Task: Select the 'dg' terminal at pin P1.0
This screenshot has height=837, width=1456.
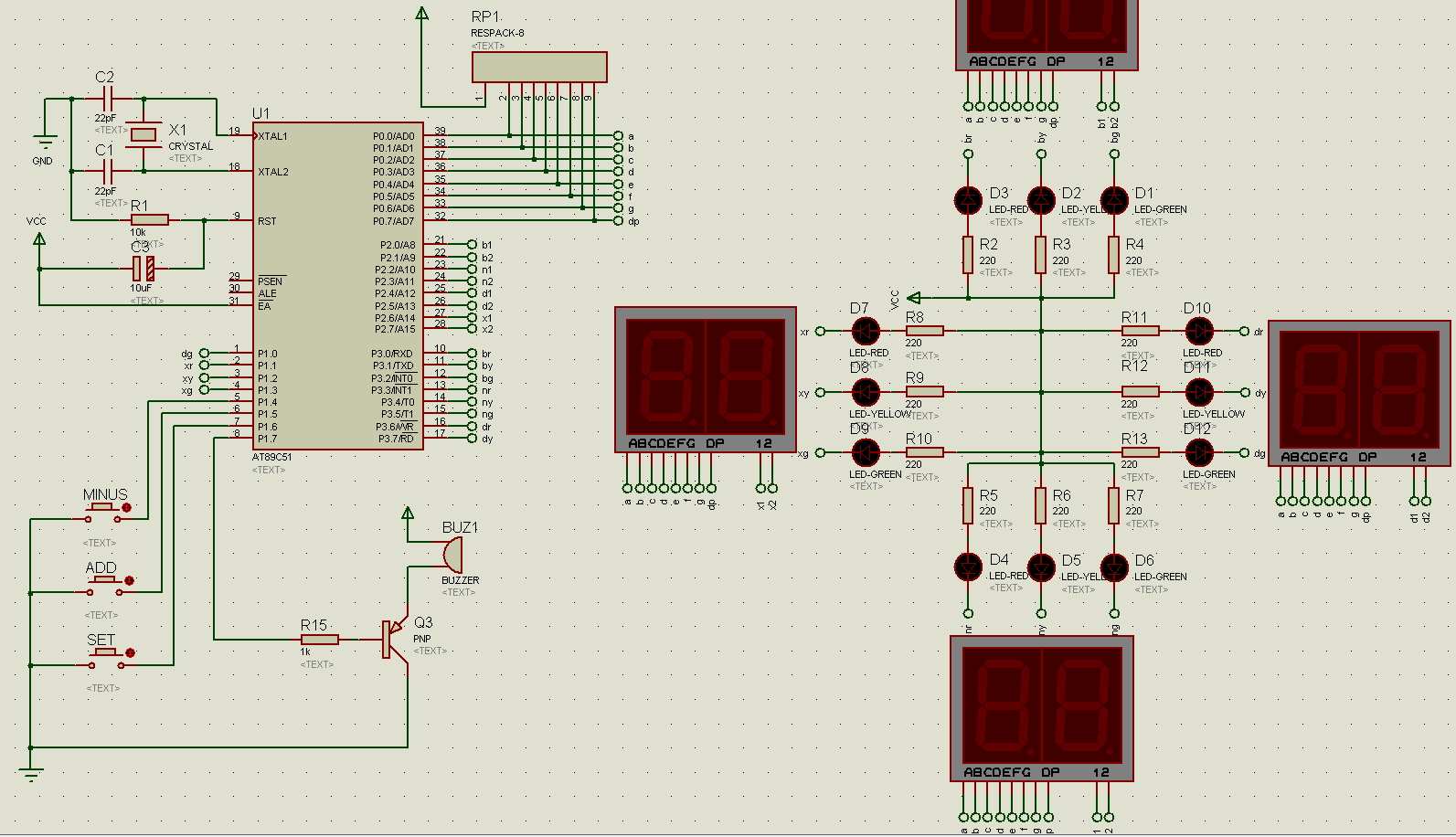Action: tap(204, 354)
